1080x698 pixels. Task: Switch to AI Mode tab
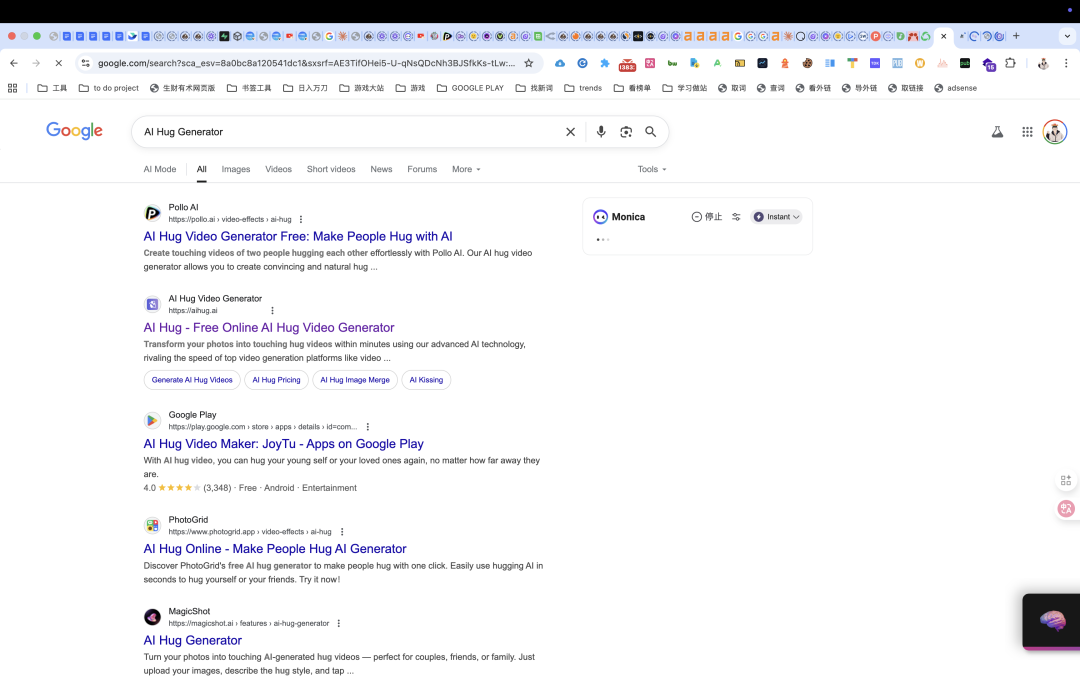(x=160, y=169)
